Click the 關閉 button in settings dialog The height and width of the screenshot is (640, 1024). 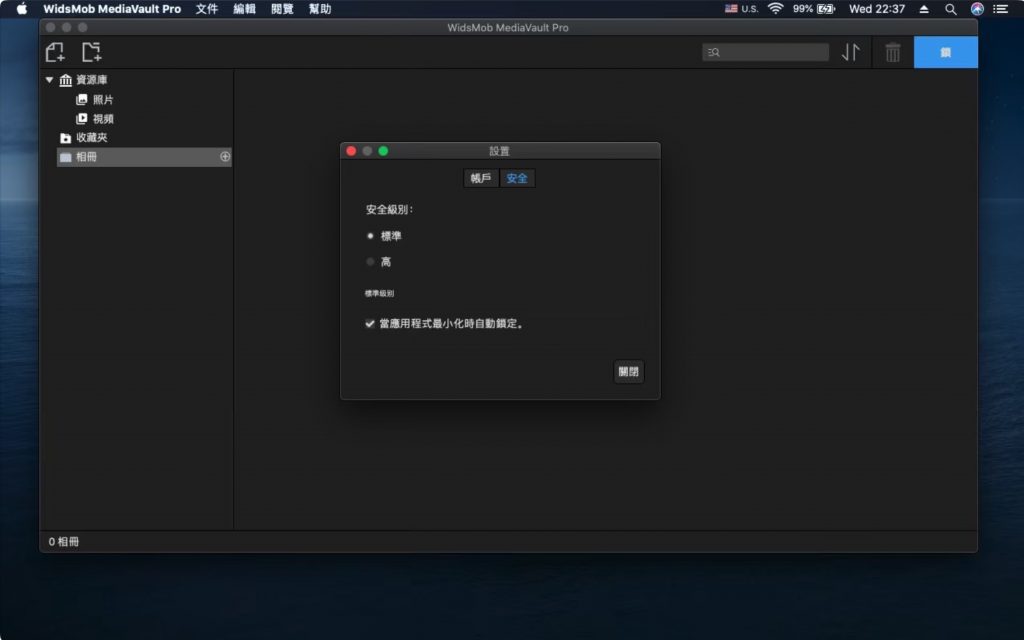[x=628, y=371]
